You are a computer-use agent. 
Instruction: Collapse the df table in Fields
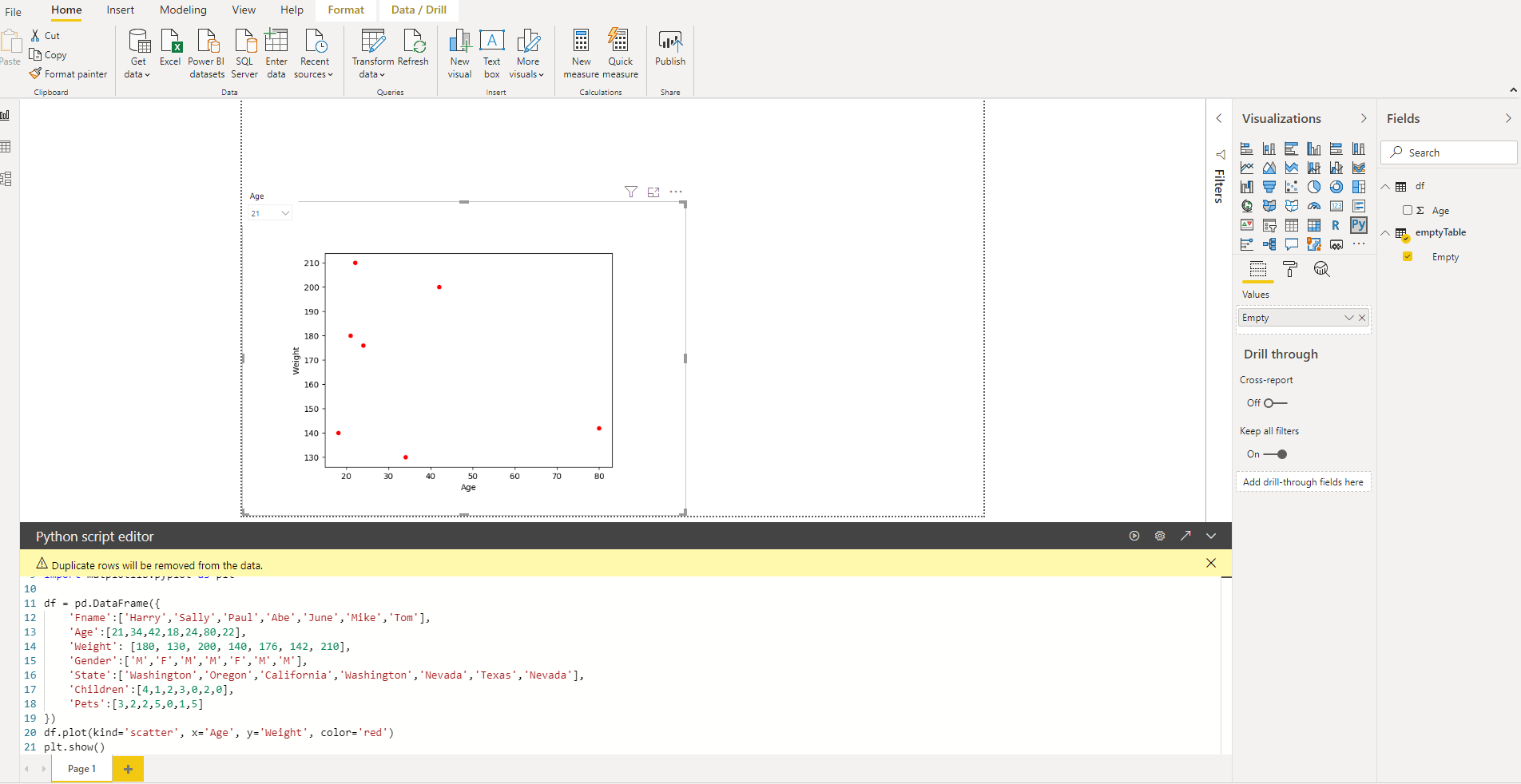point(1385,187)
